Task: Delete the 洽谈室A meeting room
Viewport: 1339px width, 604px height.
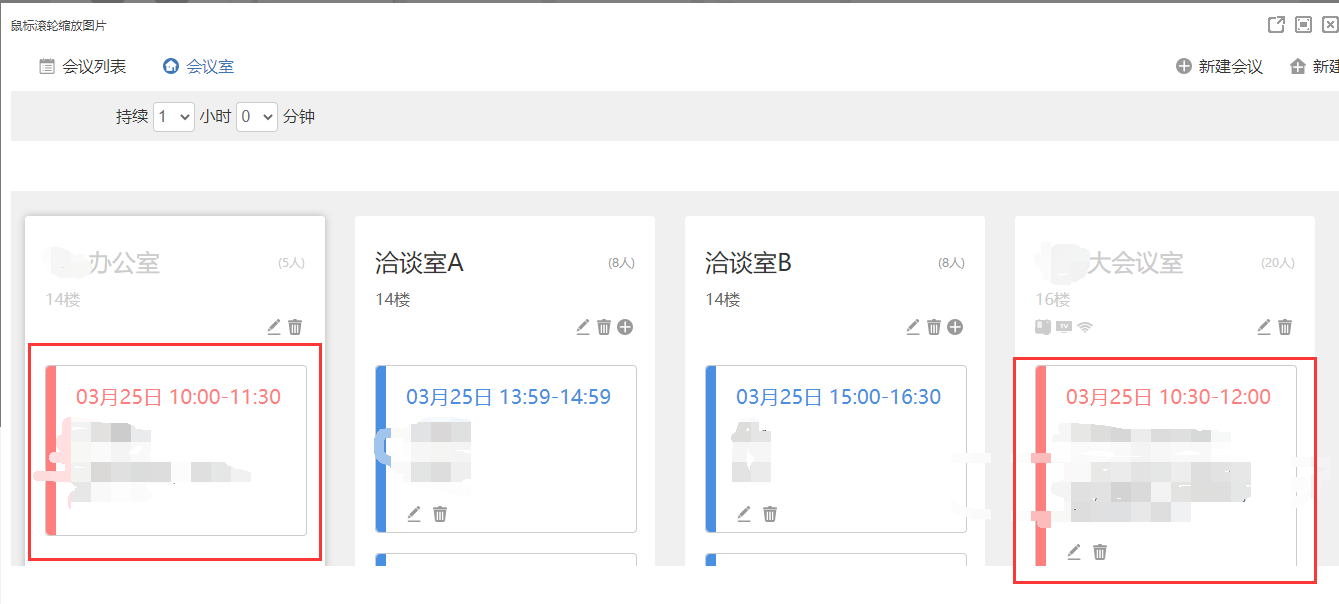Action: click(604, 327)
